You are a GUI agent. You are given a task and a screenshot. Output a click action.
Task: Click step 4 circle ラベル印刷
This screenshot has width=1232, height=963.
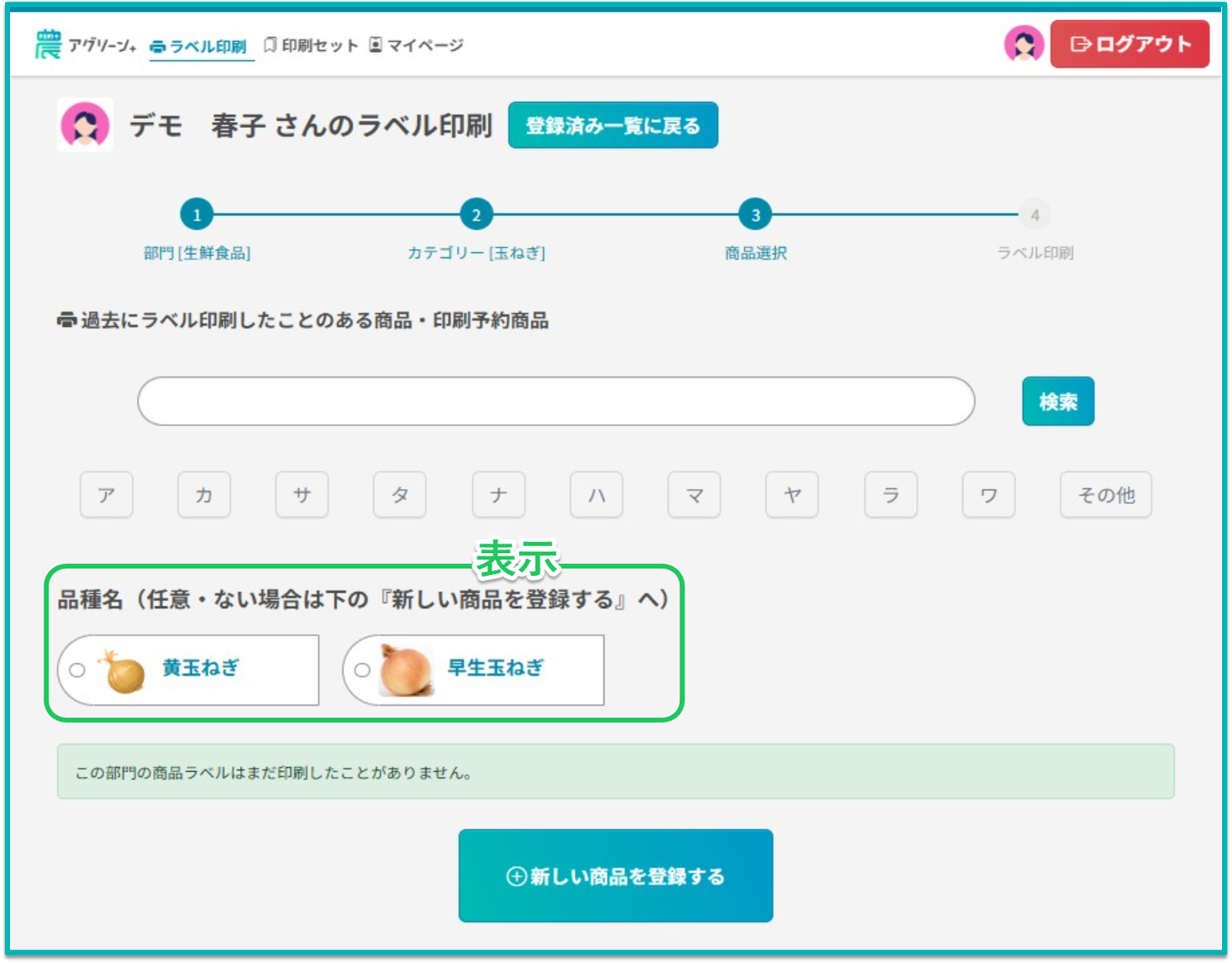pos(1034,215)
